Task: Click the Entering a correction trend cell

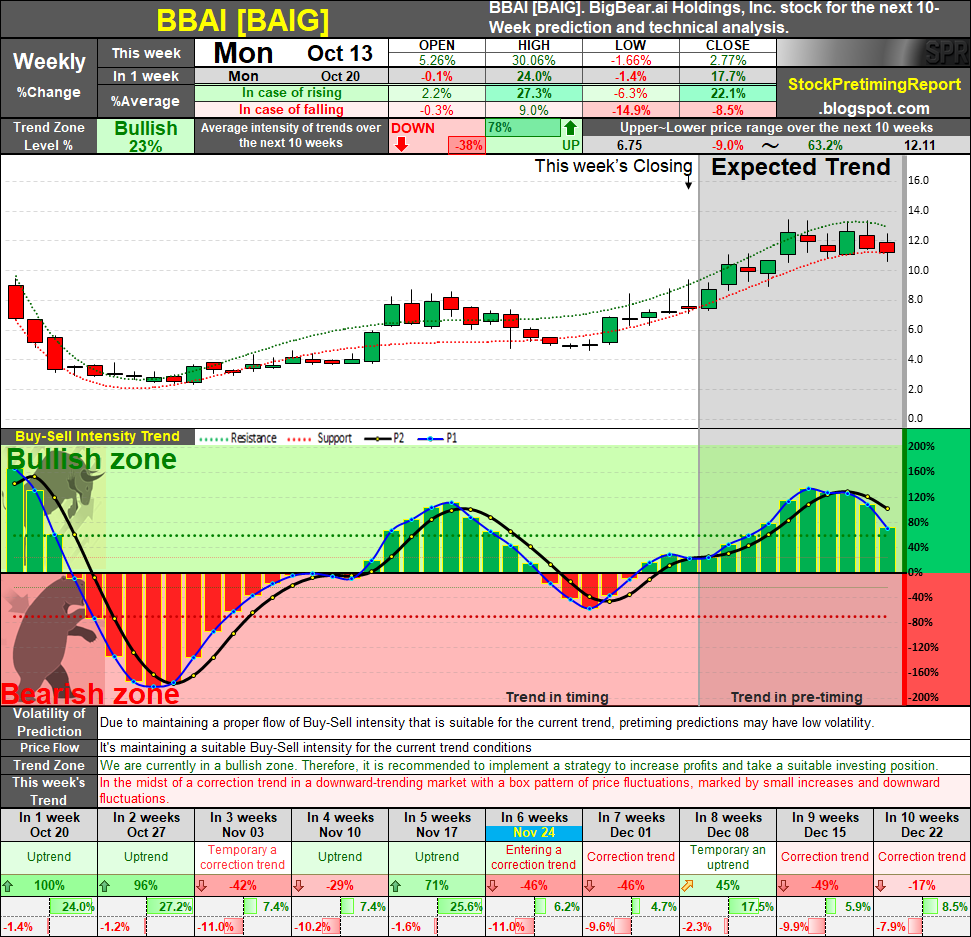Action: (534, 858)
